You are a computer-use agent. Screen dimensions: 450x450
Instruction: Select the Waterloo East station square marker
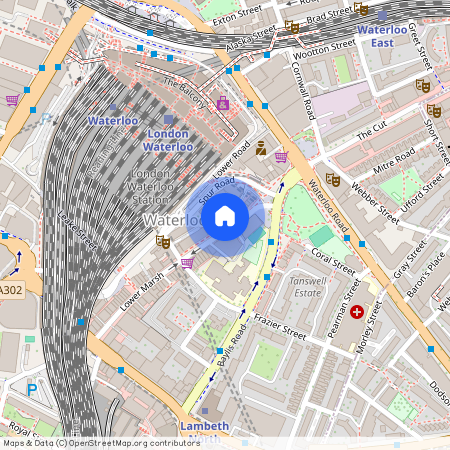(x=383, y=15)
